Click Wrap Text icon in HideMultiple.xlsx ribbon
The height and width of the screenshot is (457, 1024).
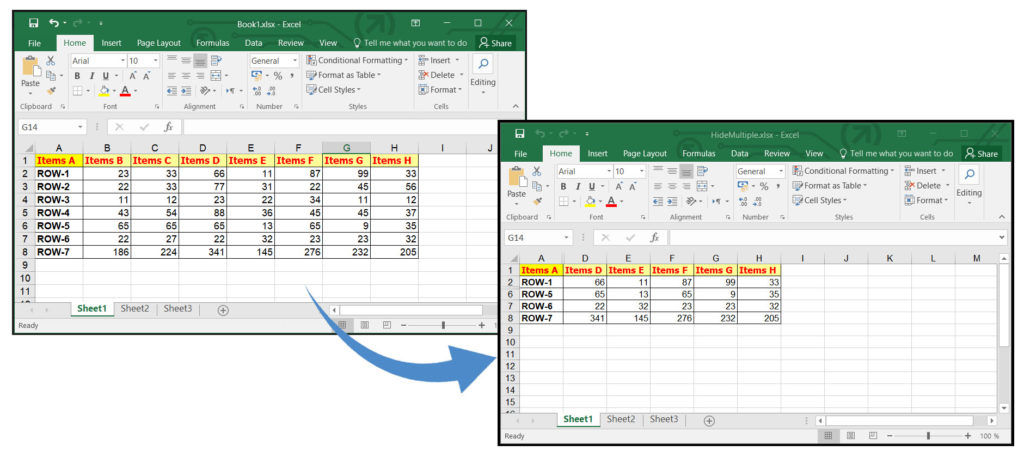pyautogui.click(x=703, y=171)
